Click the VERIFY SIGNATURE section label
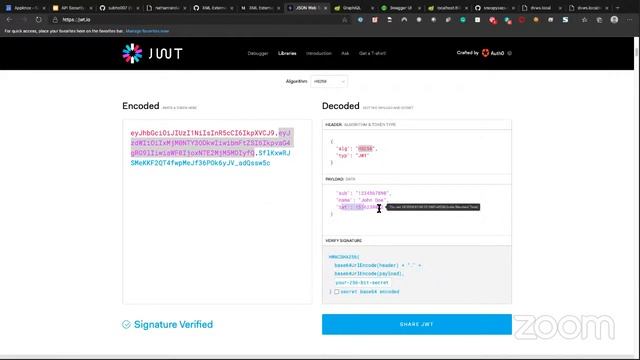The width and height of the screenshot is (640, 360). (344, 241)
